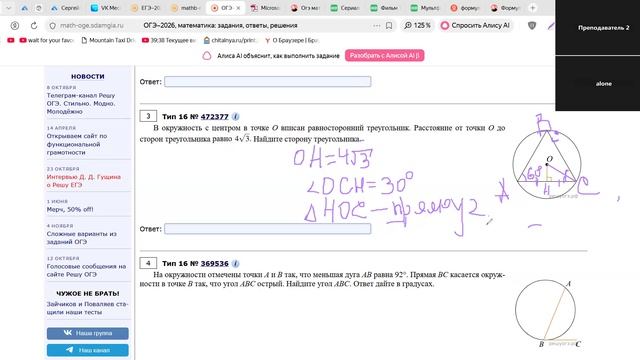
Task: Open 39:38 Текущее bookmark
Action: 169,40
